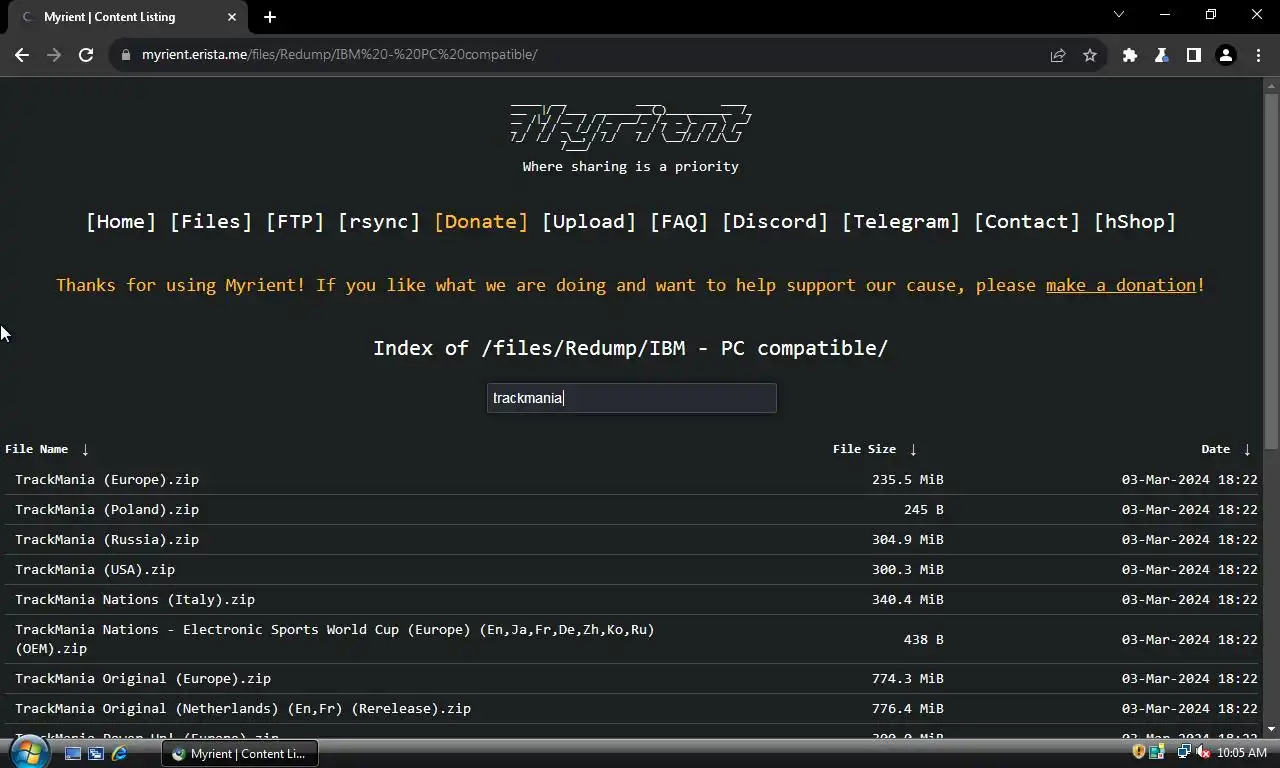
Task: Download TrackMania Original (Europe).zip
Action: pos(143,679)
